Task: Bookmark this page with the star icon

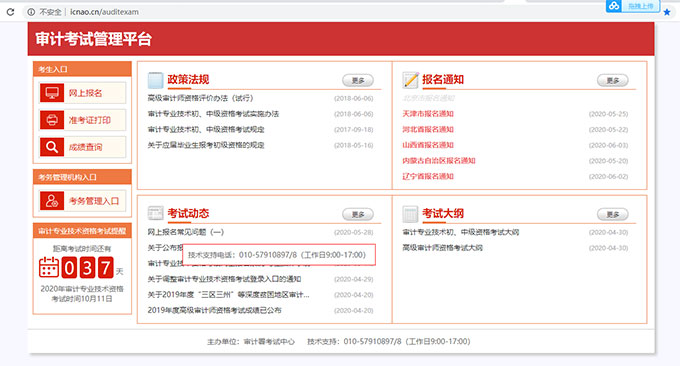Action: pos(667,12)
